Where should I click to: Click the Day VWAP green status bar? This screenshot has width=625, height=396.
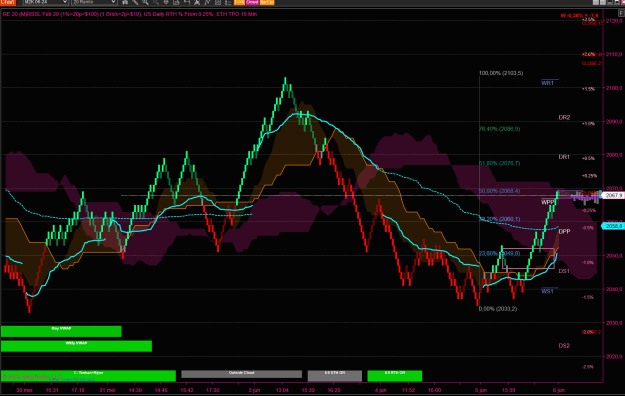pyautogui.click(x=61, y=331)
